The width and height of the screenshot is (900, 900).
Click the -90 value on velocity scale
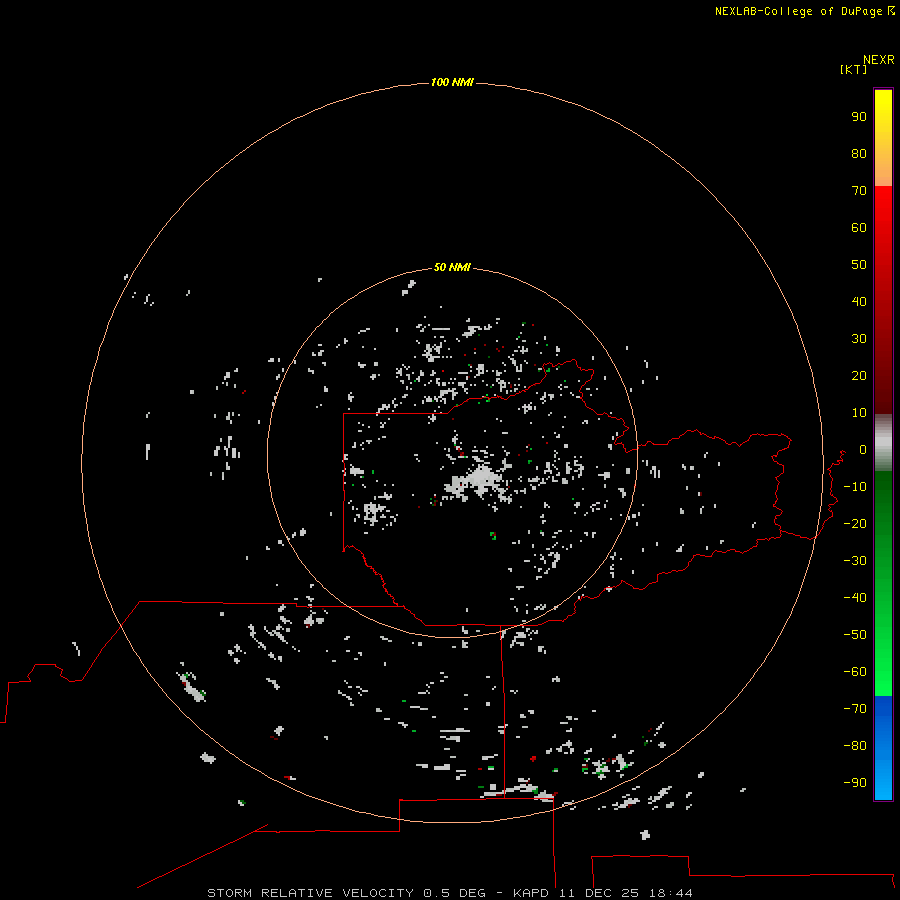pyautogui.click(x=855, y=782)
